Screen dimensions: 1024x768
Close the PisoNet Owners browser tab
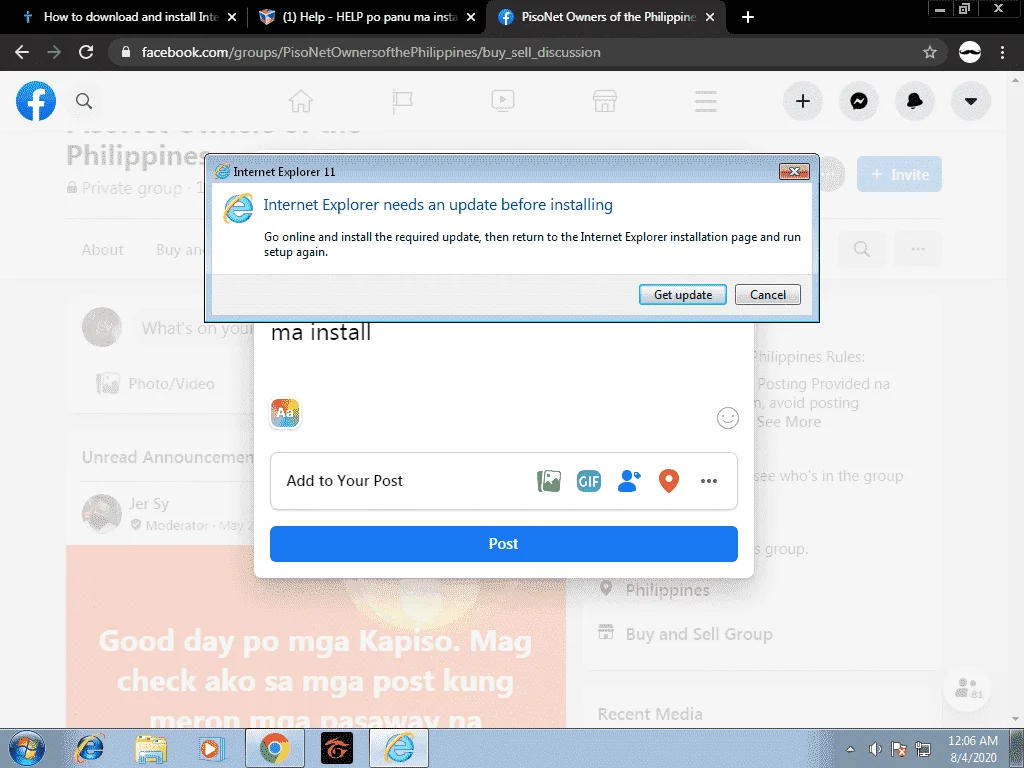[711, 17]
